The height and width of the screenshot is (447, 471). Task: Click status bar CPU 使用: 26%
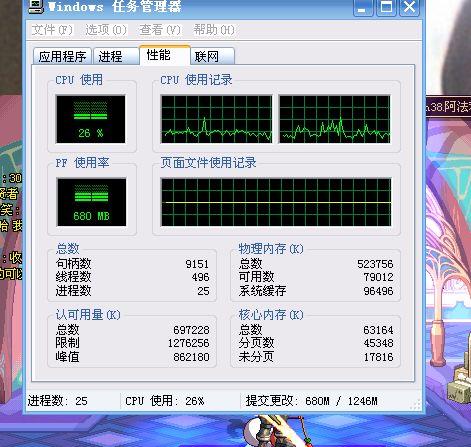tap(165, 401)
